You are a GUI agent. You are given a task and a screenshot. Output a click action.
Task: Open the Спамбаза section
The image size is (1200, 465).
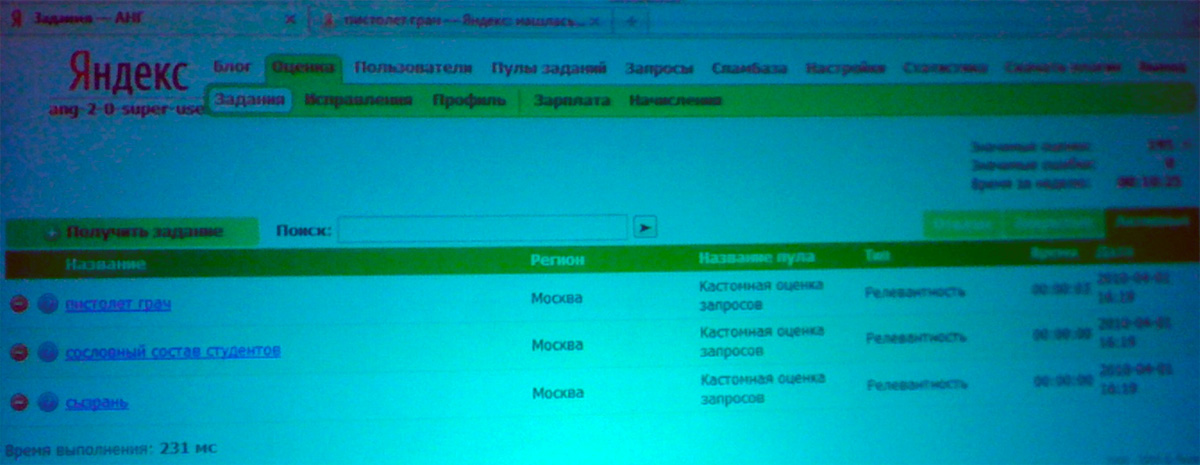click(750, 69)
